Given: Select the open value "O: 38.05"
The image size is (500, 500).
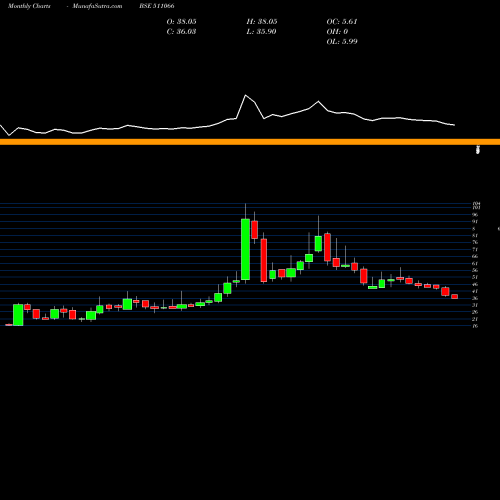Looking at the screenshot, I should (x=181, y=22).
